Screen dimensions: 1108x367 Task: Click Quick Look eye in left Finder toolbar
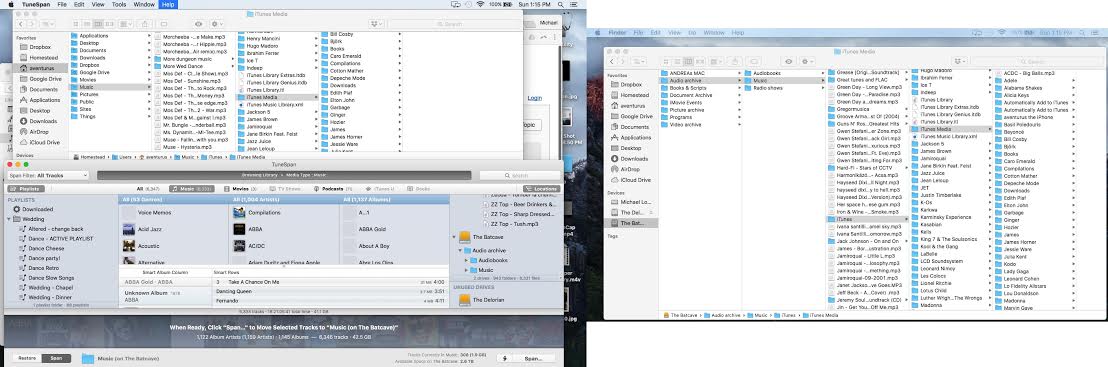pos(198,24)
